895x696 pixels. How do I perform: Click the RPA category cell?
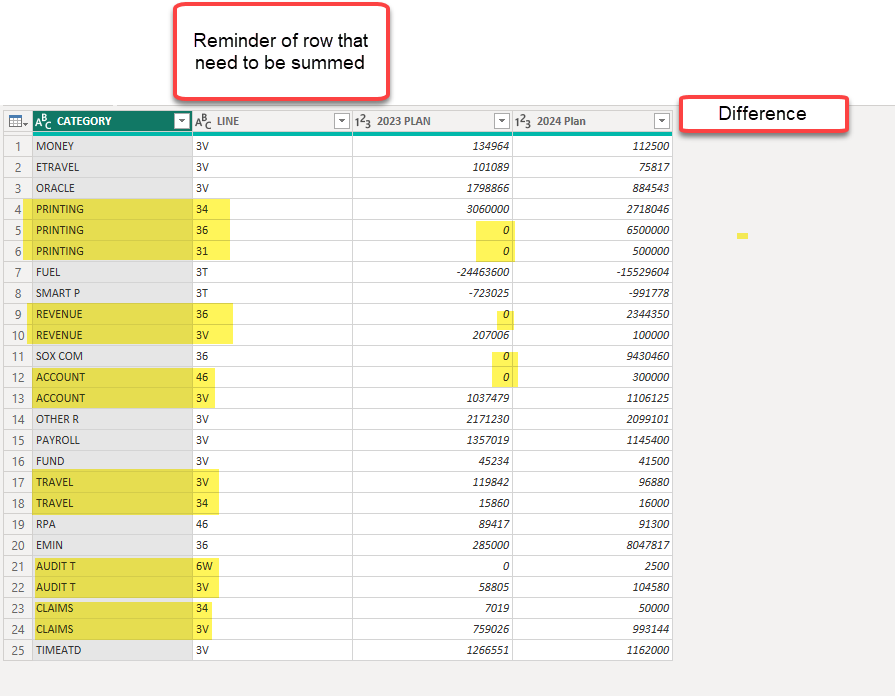pos(112,524)
